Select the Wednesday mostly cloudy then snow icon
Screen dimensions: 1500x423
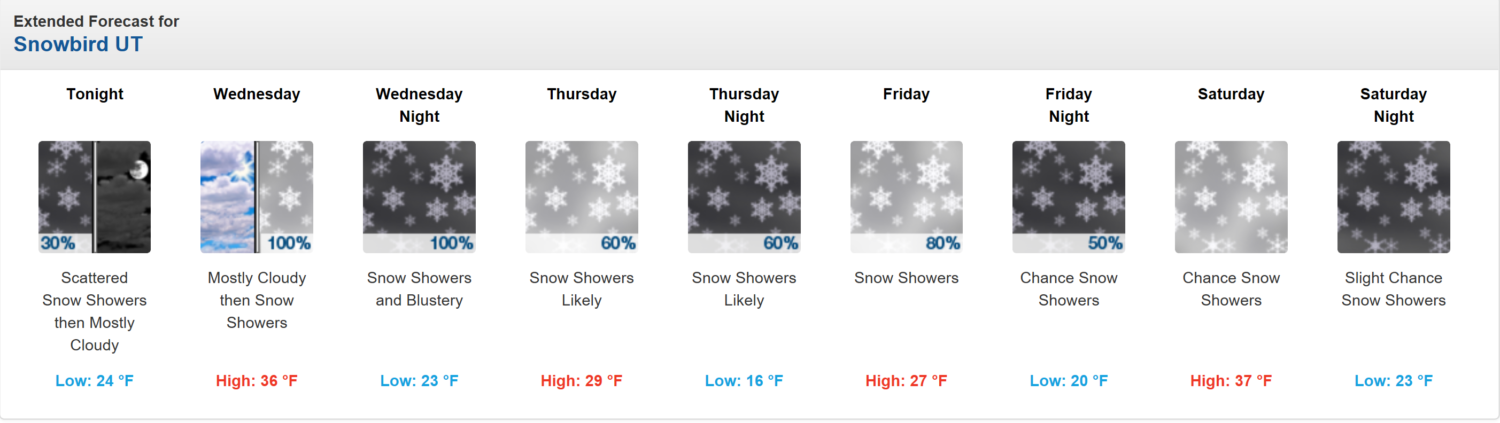point(257,197)
